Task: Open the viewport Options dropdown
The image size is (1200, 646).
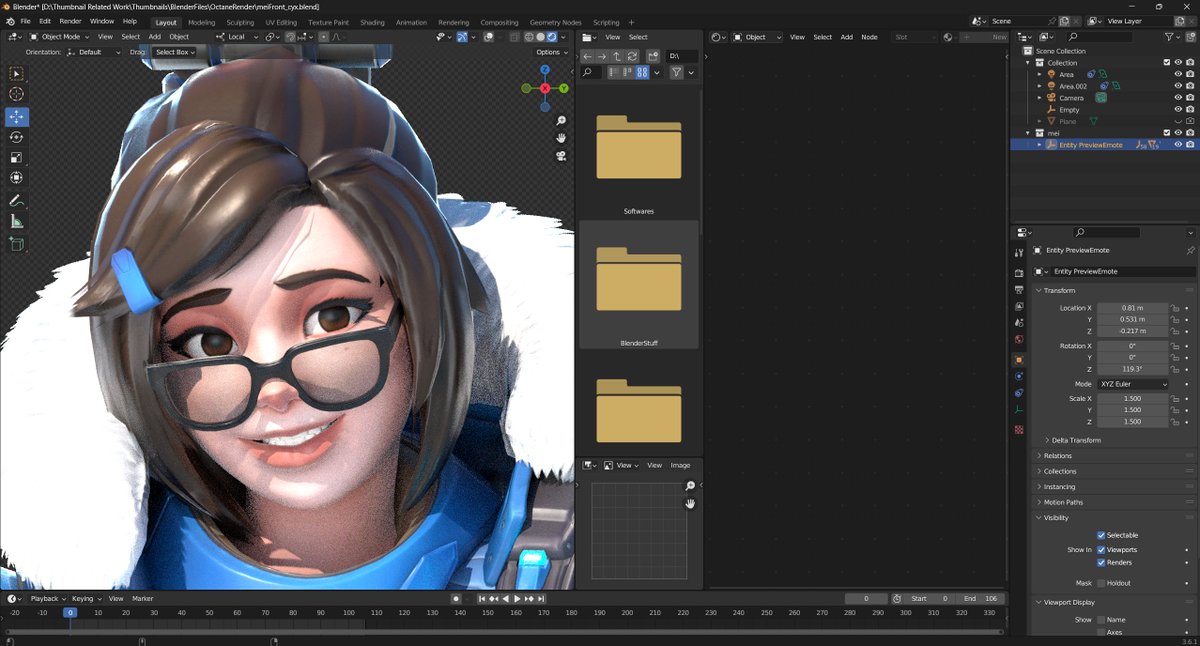Action: [x=551, y=52]
